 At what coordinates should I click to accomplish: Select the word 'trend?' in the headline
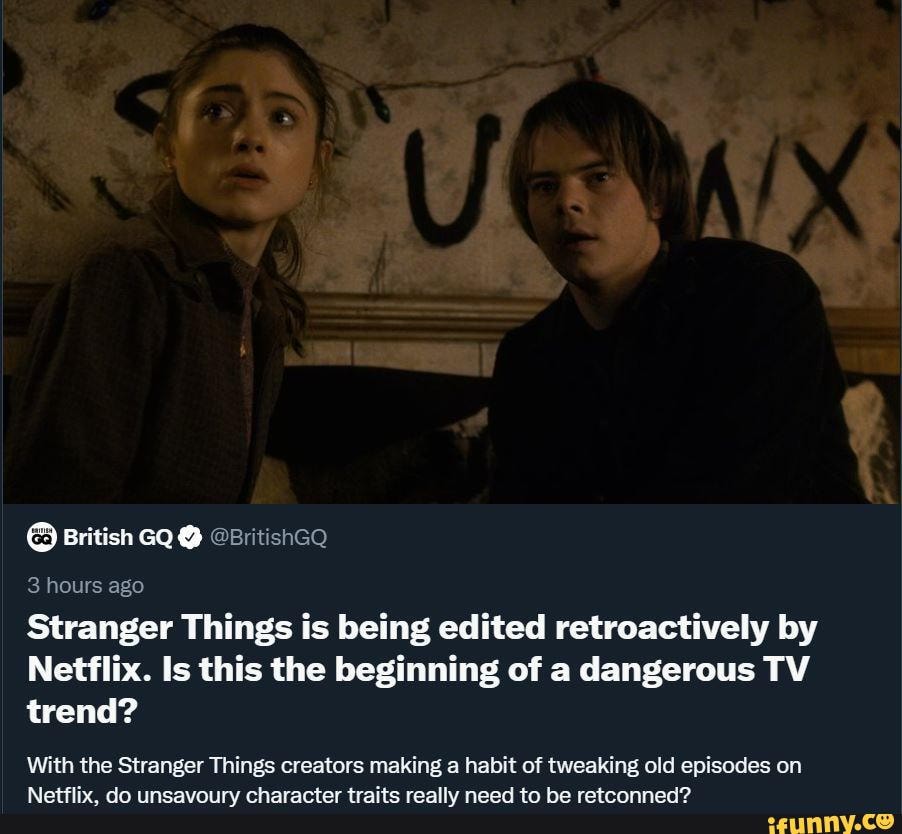pyautogui.click(x=83, y=712)
